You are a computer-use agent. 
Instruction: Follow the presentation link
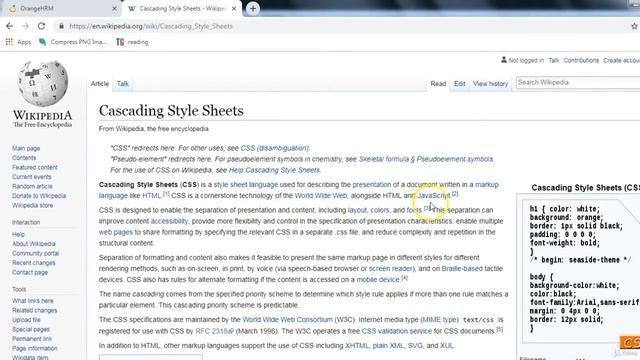pyautogui.click(x=371, y=184)
